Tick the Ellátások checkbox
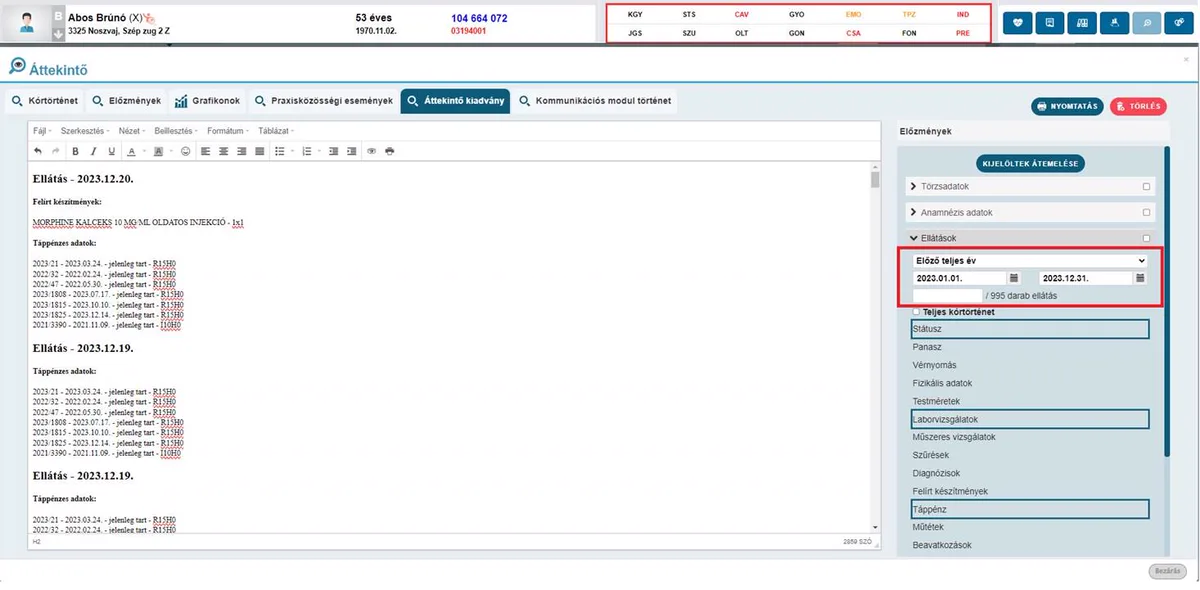 click(x=1146, y=238)
